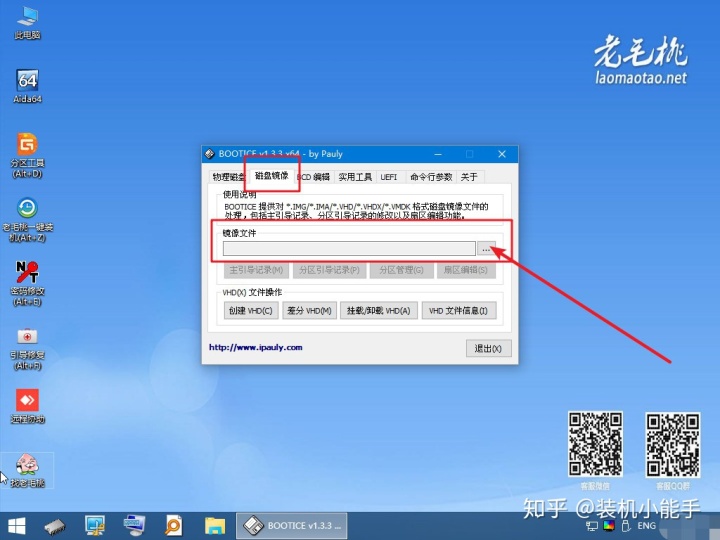Viewport: 720px width, 540px height.
Task: Open the monitor tools taskbar icon
Action: 95,526
